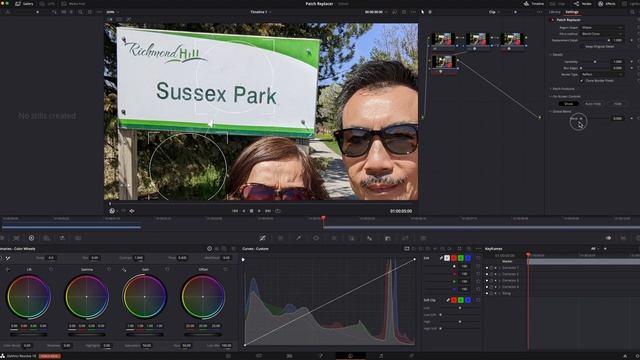Select Auto Hide on-screen controls
Image resolution: width=640 pixels, height=360 pixels.
pyautogui.click(x=593, y=104)
